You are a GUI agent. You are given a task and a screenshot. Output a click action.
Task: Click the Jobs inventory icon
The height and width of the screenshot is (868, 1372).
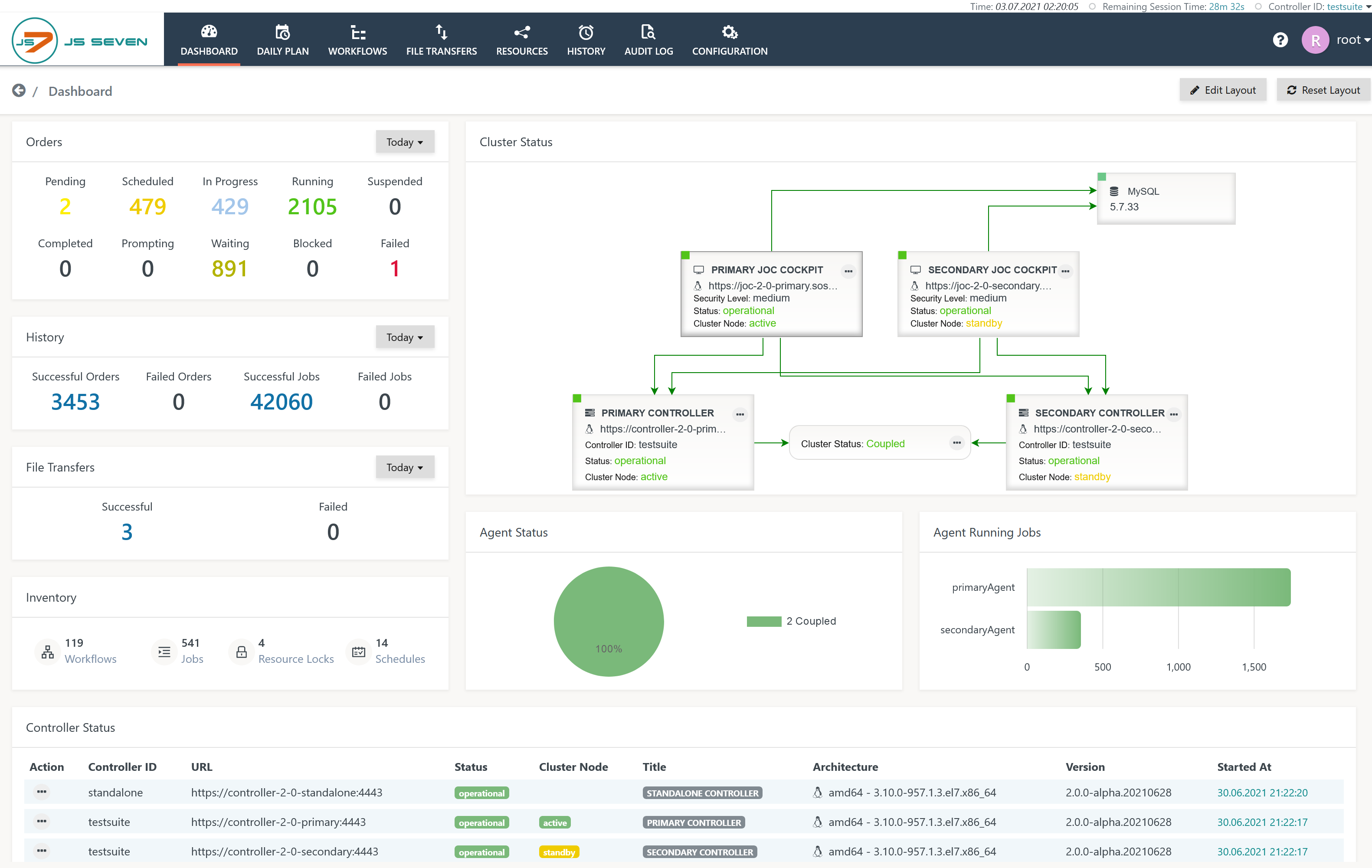[164, 652]
